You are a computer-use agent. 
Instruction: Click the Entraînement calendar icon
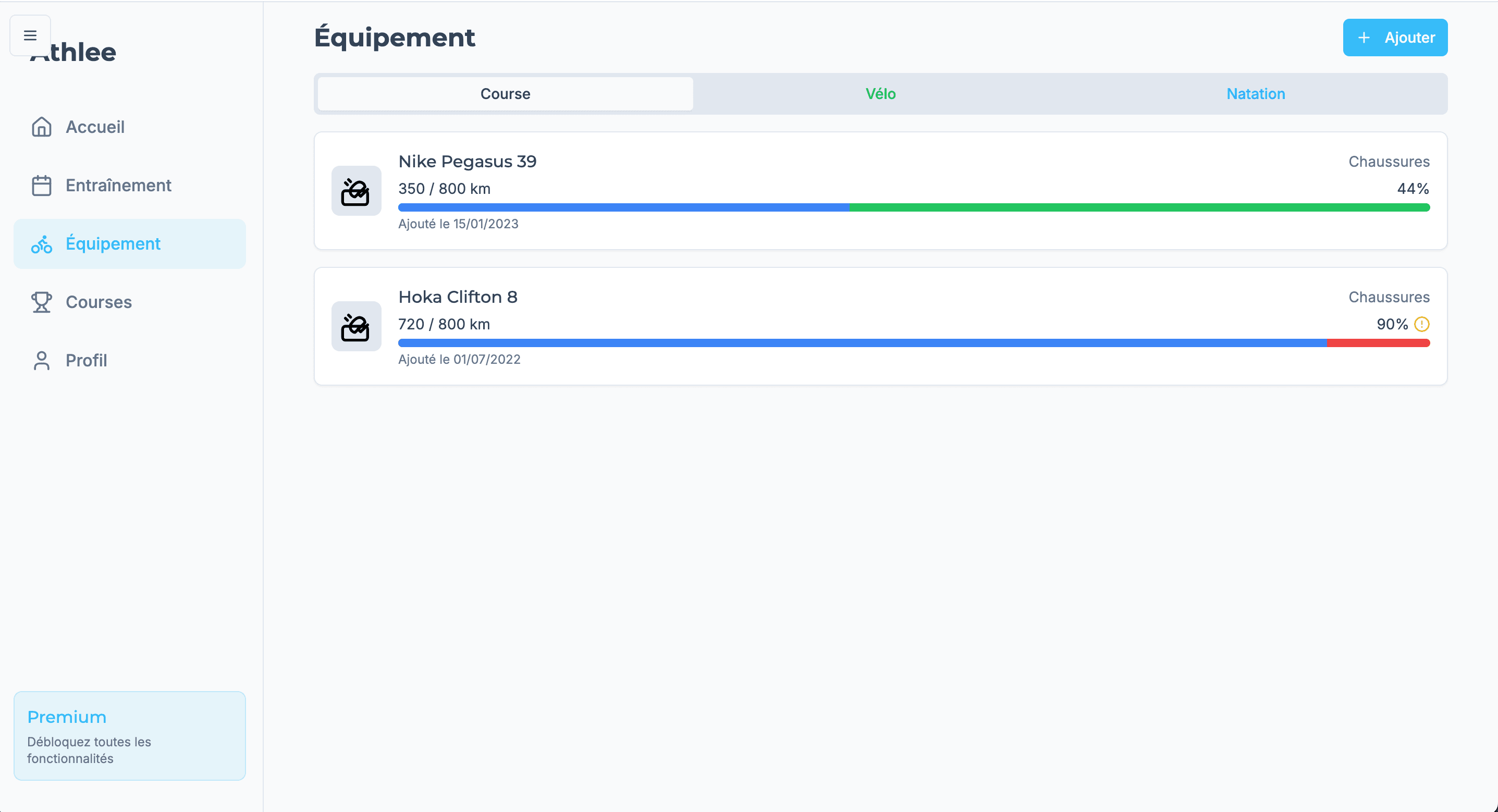coord(41,186)
